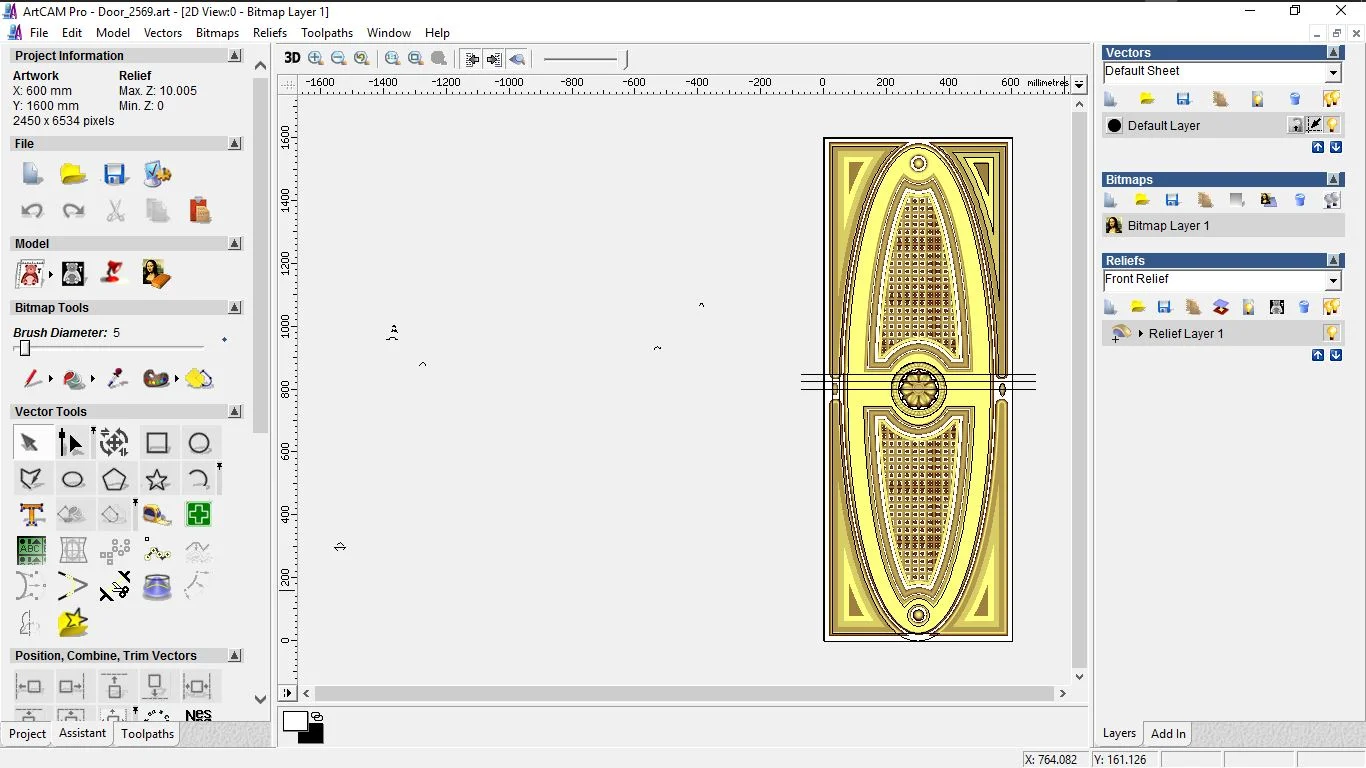This screenshot has height=768, width=1366.
Task: Open the Toolpaths menu
Action: pos(327,33)
